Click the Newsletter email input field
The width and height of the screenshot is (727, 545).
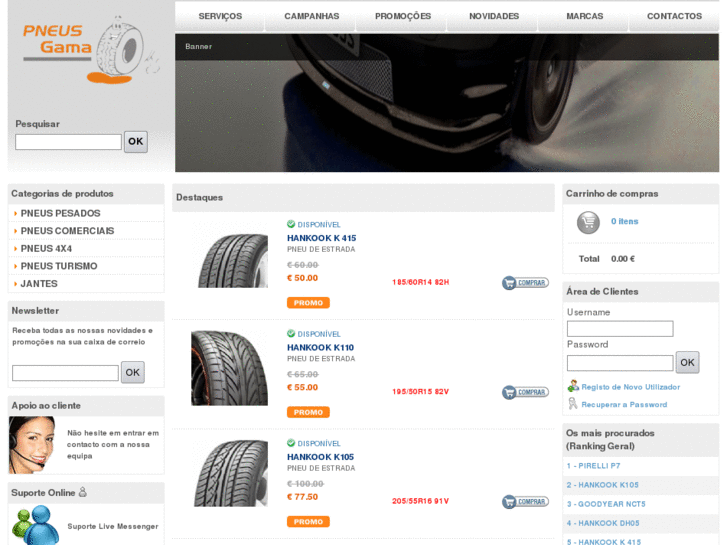65,373
